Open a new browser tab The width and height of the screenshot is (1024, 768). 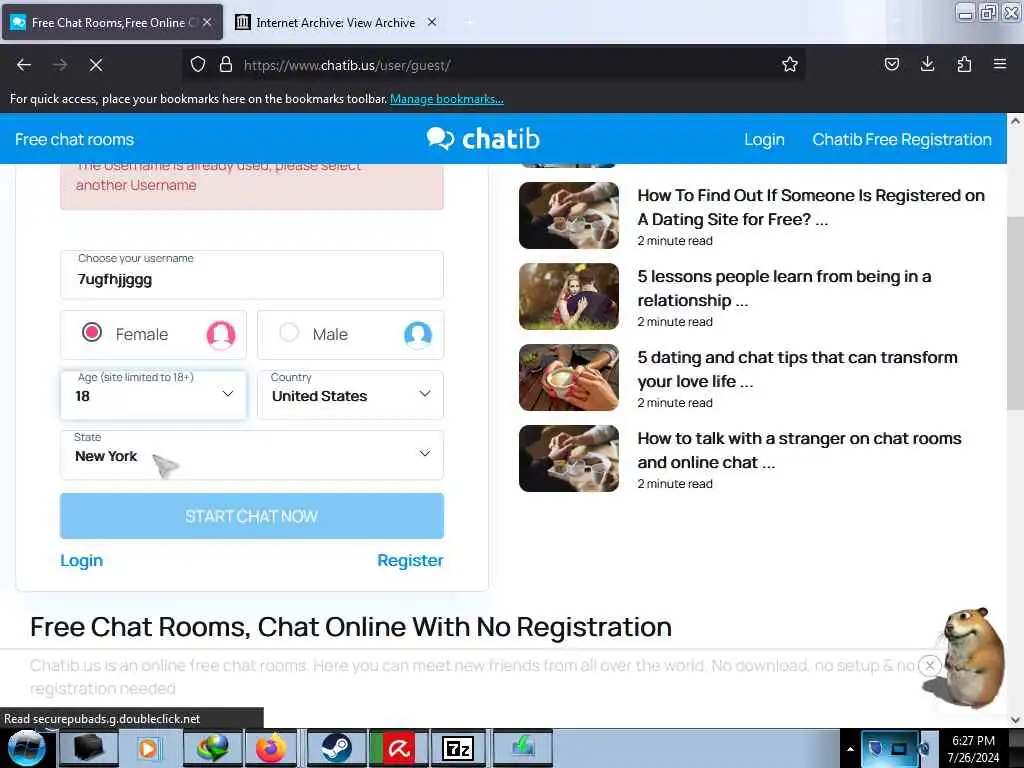tap(469, 22)
